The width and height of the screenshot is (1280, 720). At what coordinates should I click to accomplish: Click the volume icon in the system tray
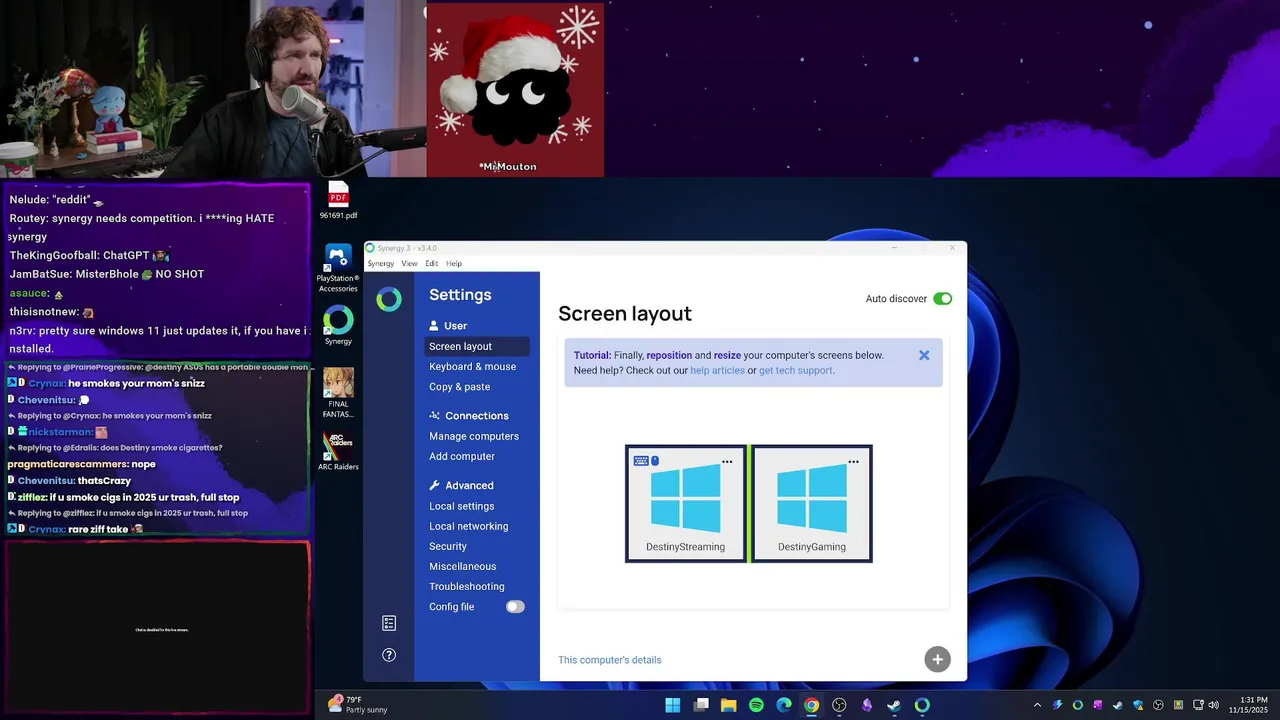[x=1214, y=705]
